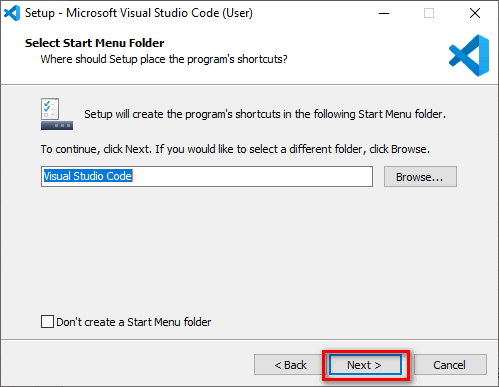This screenshot has width=499, height=387.
Task: Continue setup with the Next button
Action: 365,365
